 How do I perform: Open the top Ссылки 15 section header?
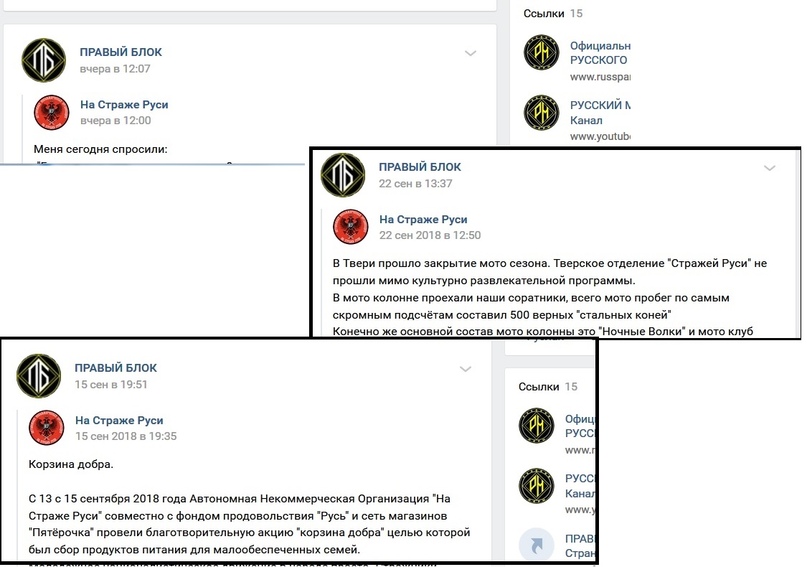tap(553, 13)
